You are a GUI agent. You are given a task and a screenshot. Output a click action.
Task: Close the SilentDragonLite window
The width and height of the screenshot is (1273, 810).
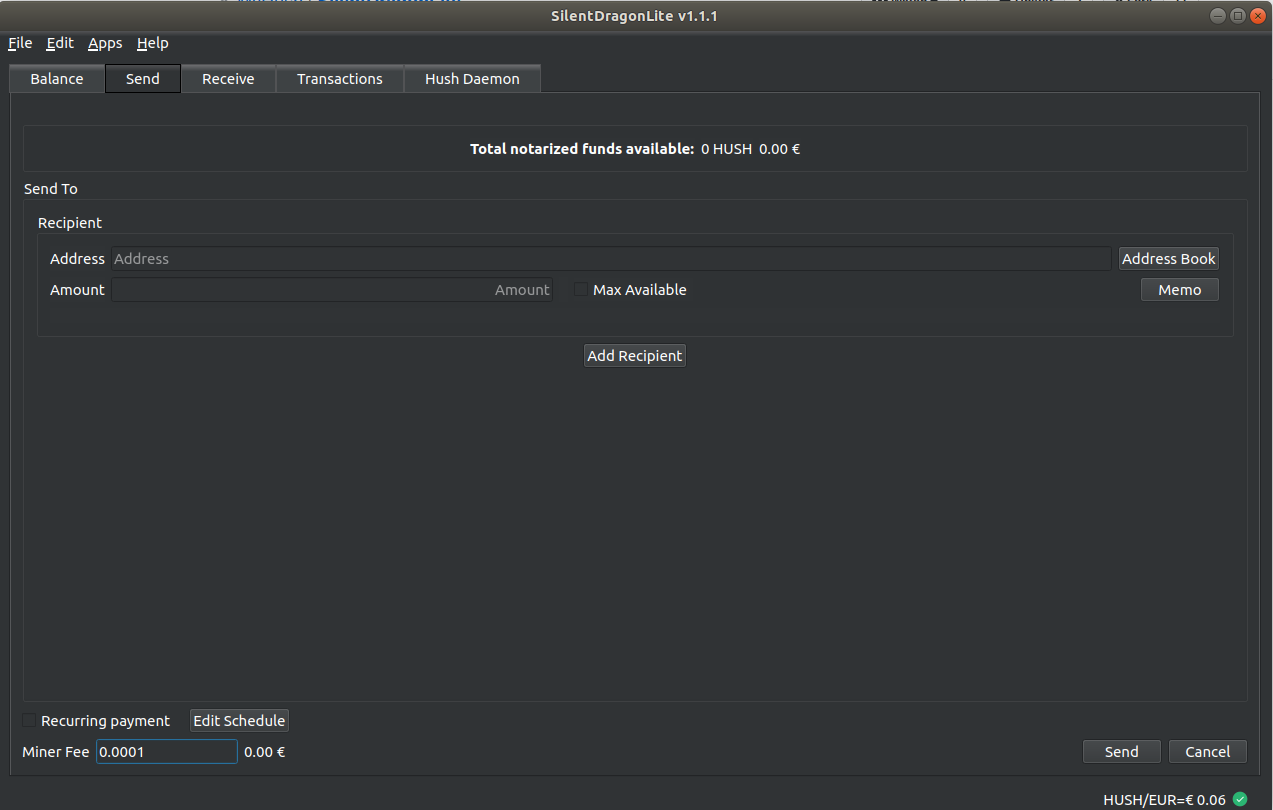(1258, 16)
